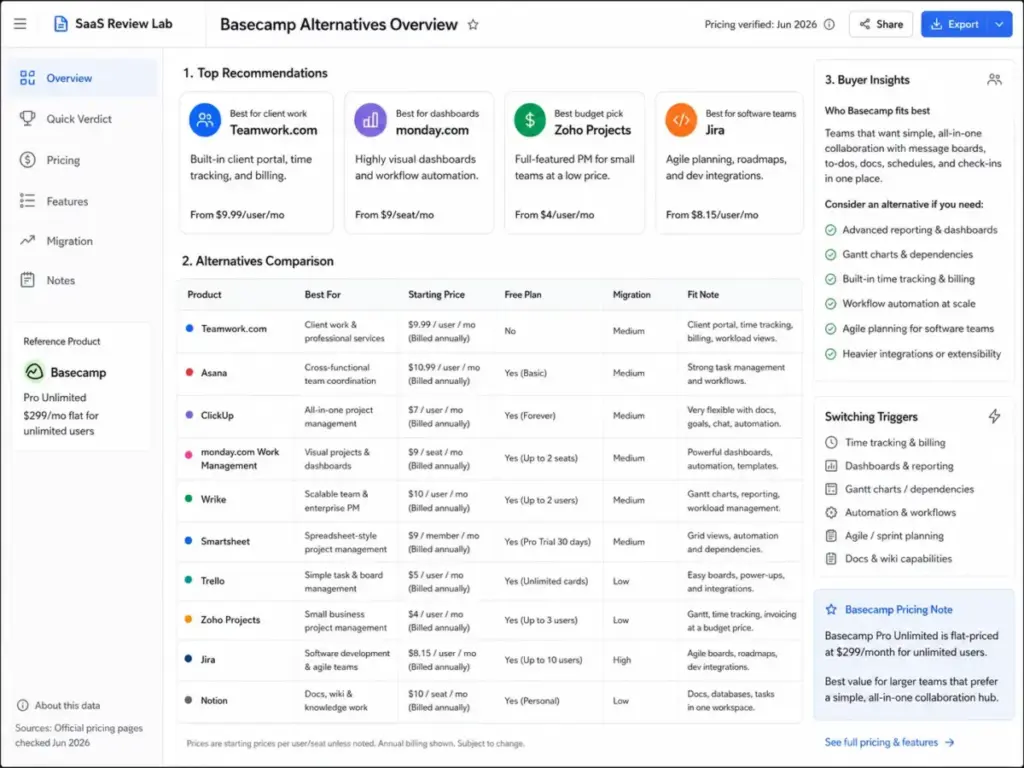Image resolution: width=1024 pixels, height=768 pixels.
Task: Select the Smartsheet row name
Action: [225, 541]
